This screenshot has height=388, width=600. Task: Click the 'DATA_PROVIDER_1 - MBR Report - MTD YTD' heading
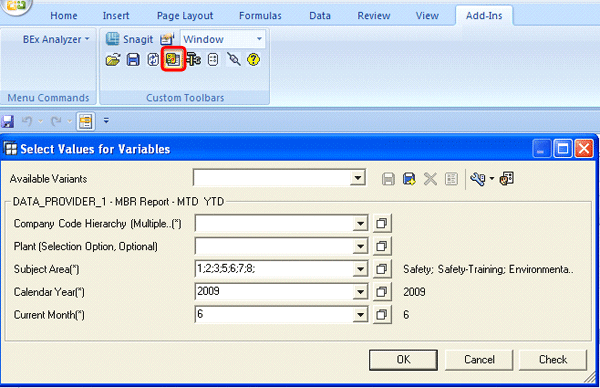119,202
